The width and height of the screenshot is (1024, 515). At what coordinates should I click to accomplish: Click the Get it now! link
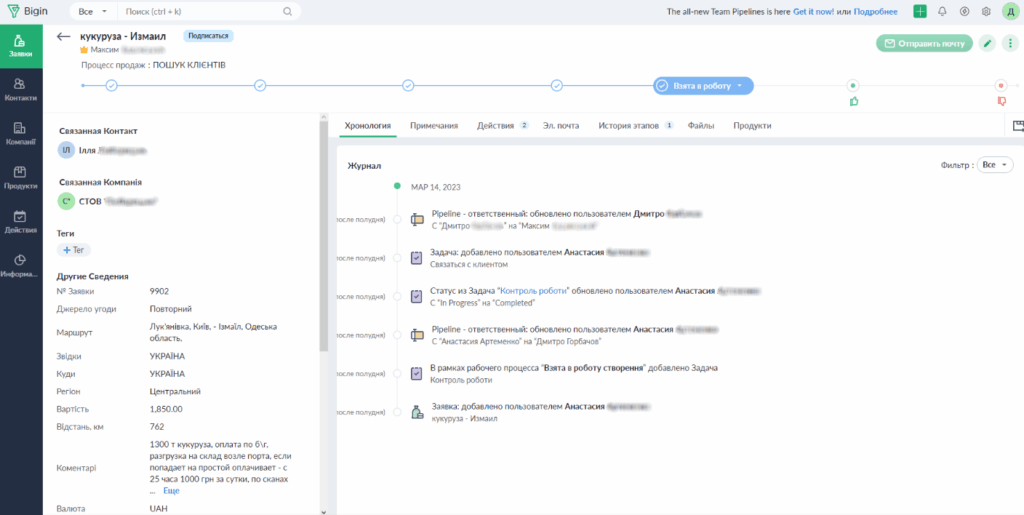tap(814, 12)
